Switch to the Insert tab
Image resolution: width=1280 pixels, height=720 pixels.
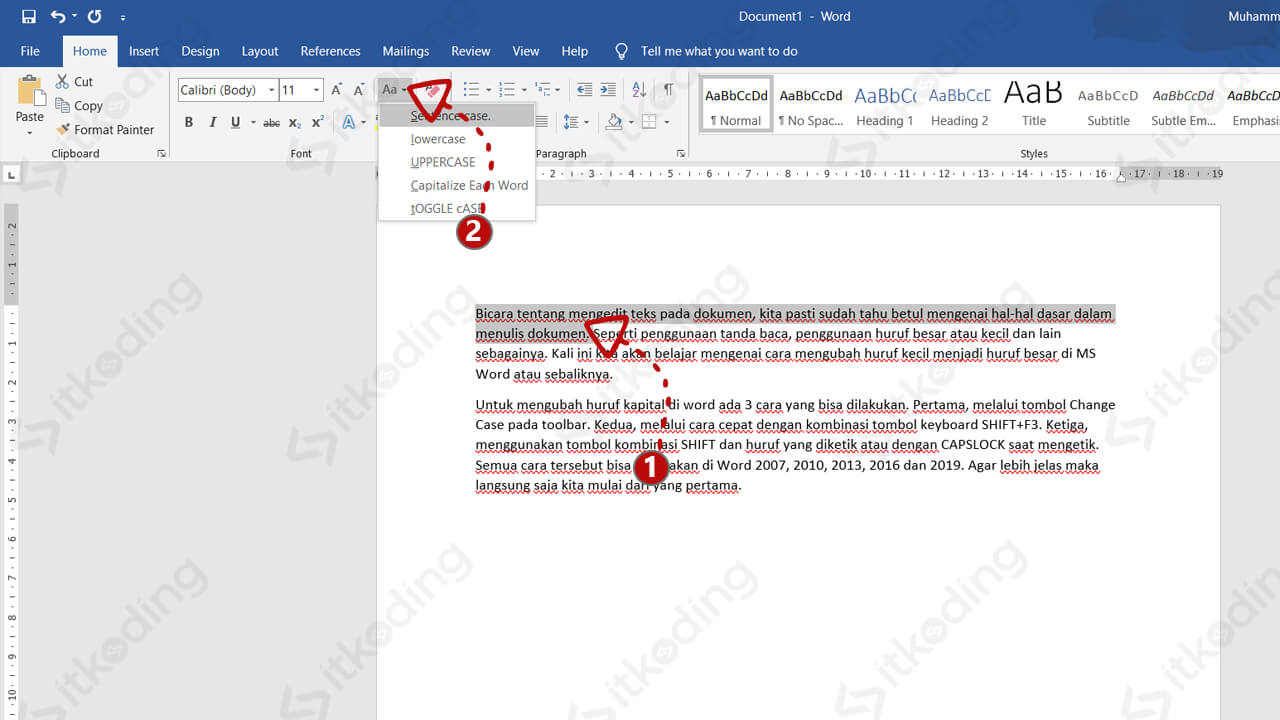[144, 51]
